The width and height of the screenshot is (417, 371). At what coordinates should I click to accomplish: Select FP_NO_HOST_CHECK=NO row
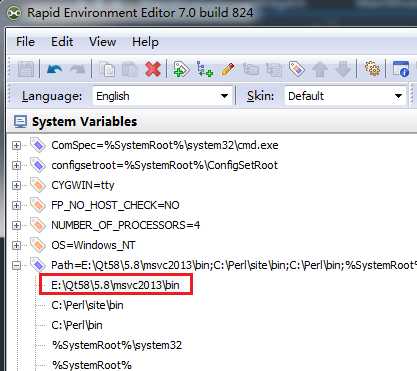115,205
